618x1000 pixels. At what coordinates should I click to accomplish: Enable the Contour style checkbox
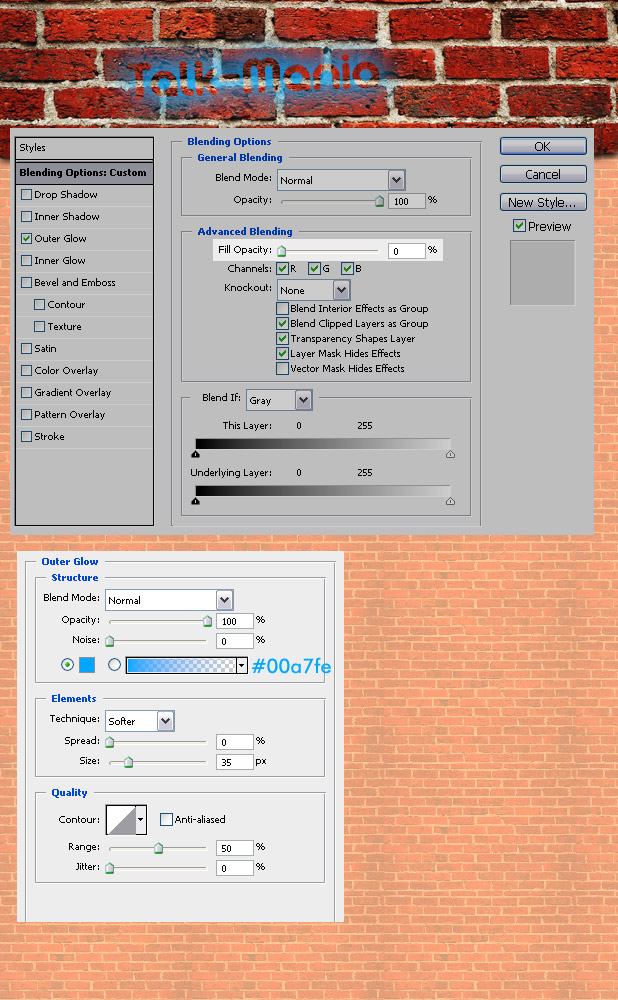pyautogui.click(x=40, y=305)
